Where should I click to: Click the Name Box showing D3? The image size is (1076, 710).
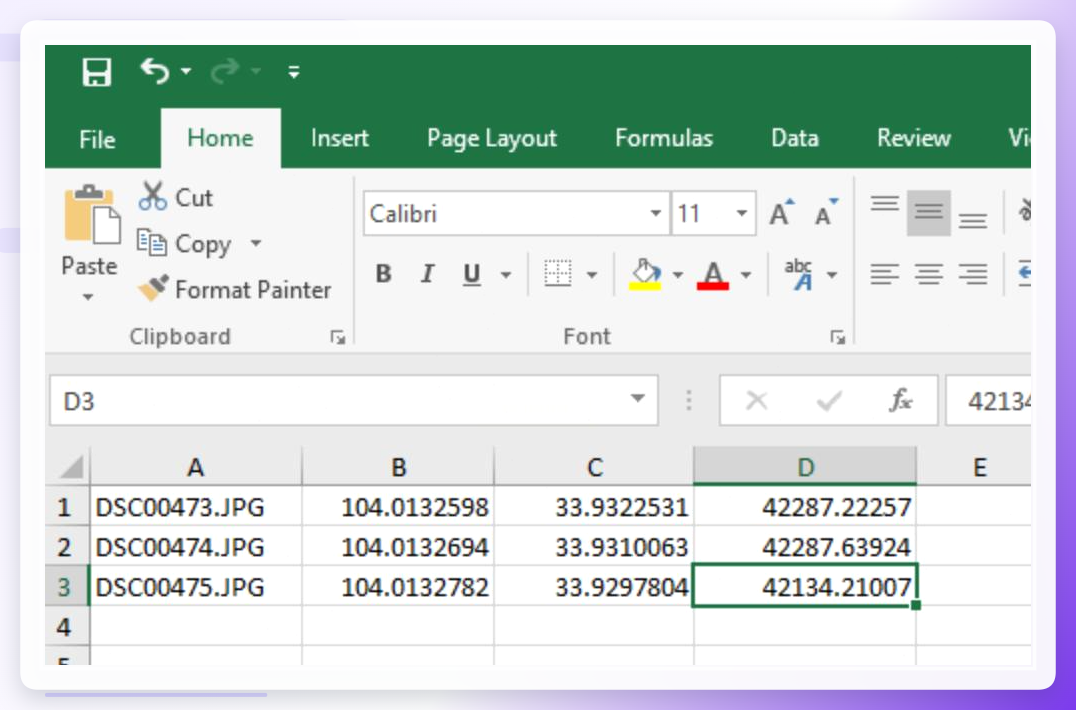pos(353,400)
